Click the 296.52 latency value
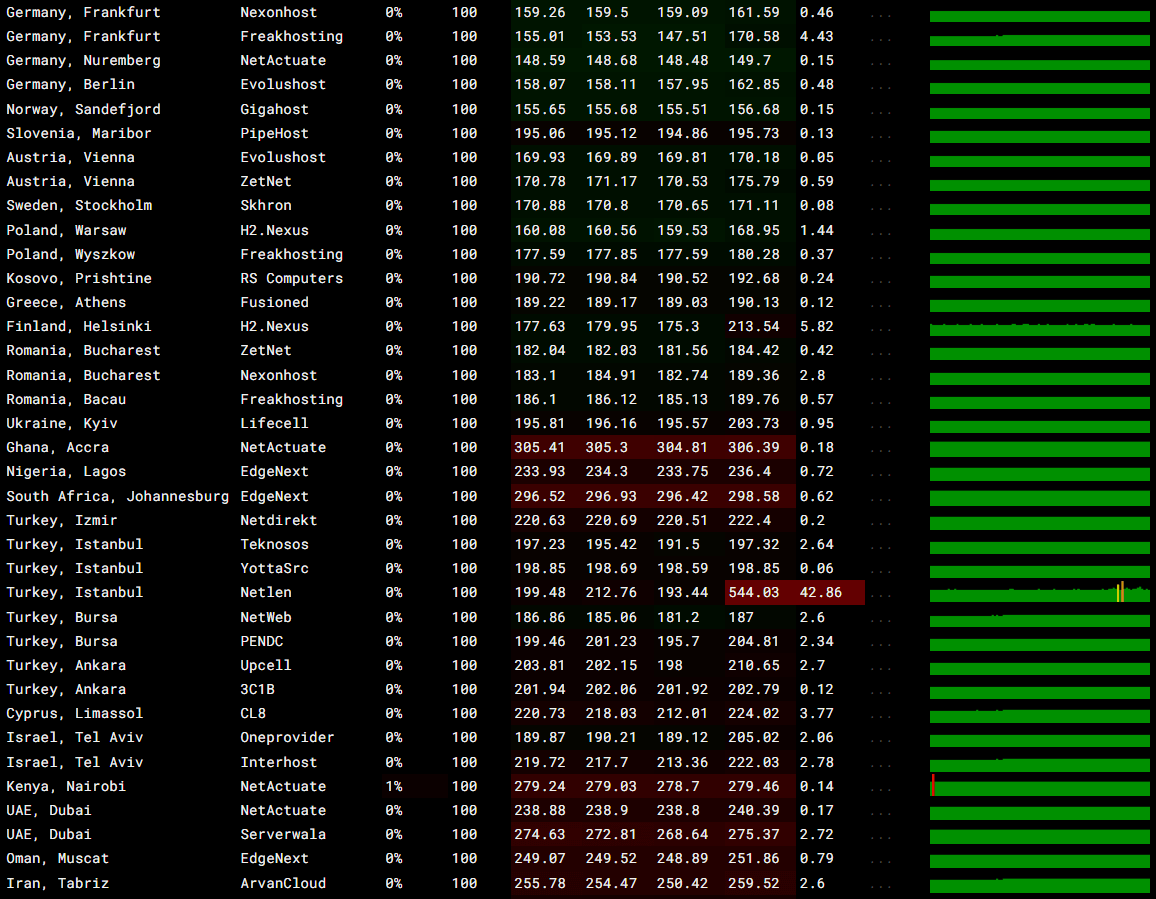Viewport: 1156px width, 899px height. (x=540, y=496)
